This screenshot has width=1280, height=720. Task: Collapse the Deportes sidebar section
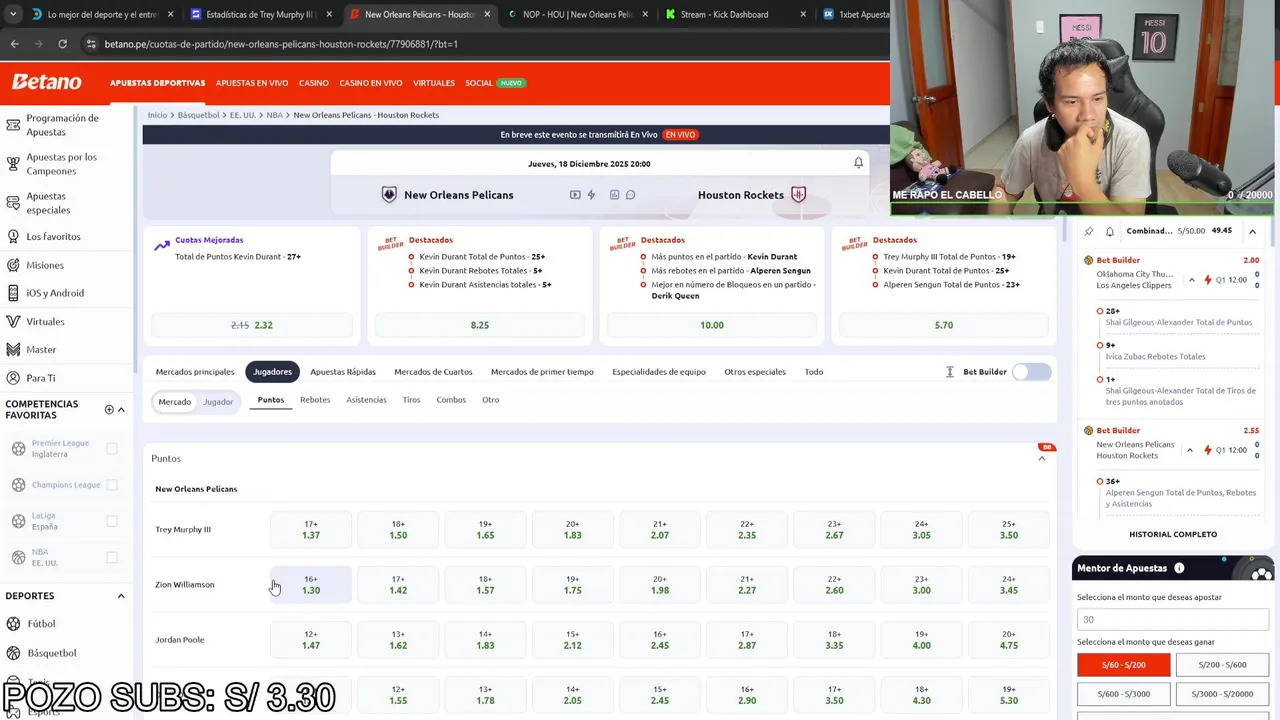pyautogui.click(x=121, y=596)
